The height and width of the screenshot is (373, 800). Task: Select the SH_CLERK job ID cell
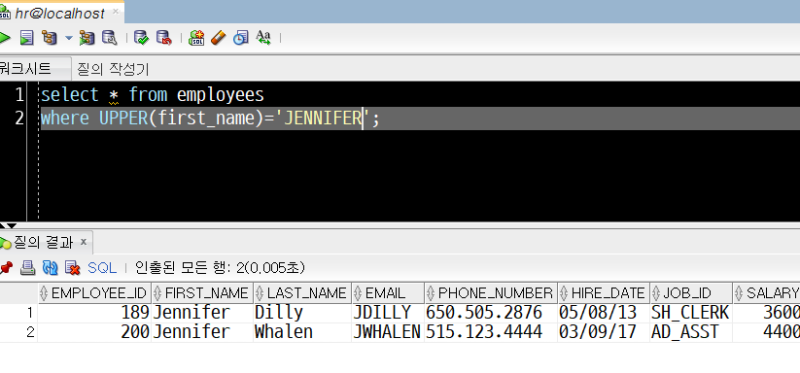691,313
